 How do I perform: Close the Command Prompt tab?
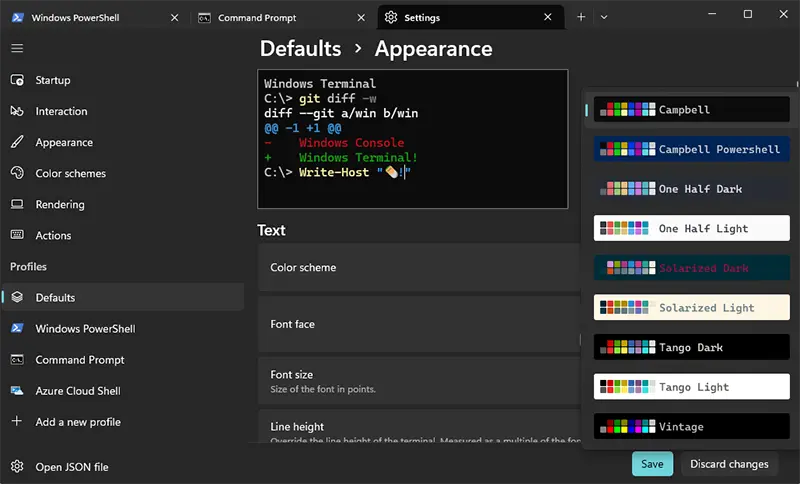click(x=361, y=17)
